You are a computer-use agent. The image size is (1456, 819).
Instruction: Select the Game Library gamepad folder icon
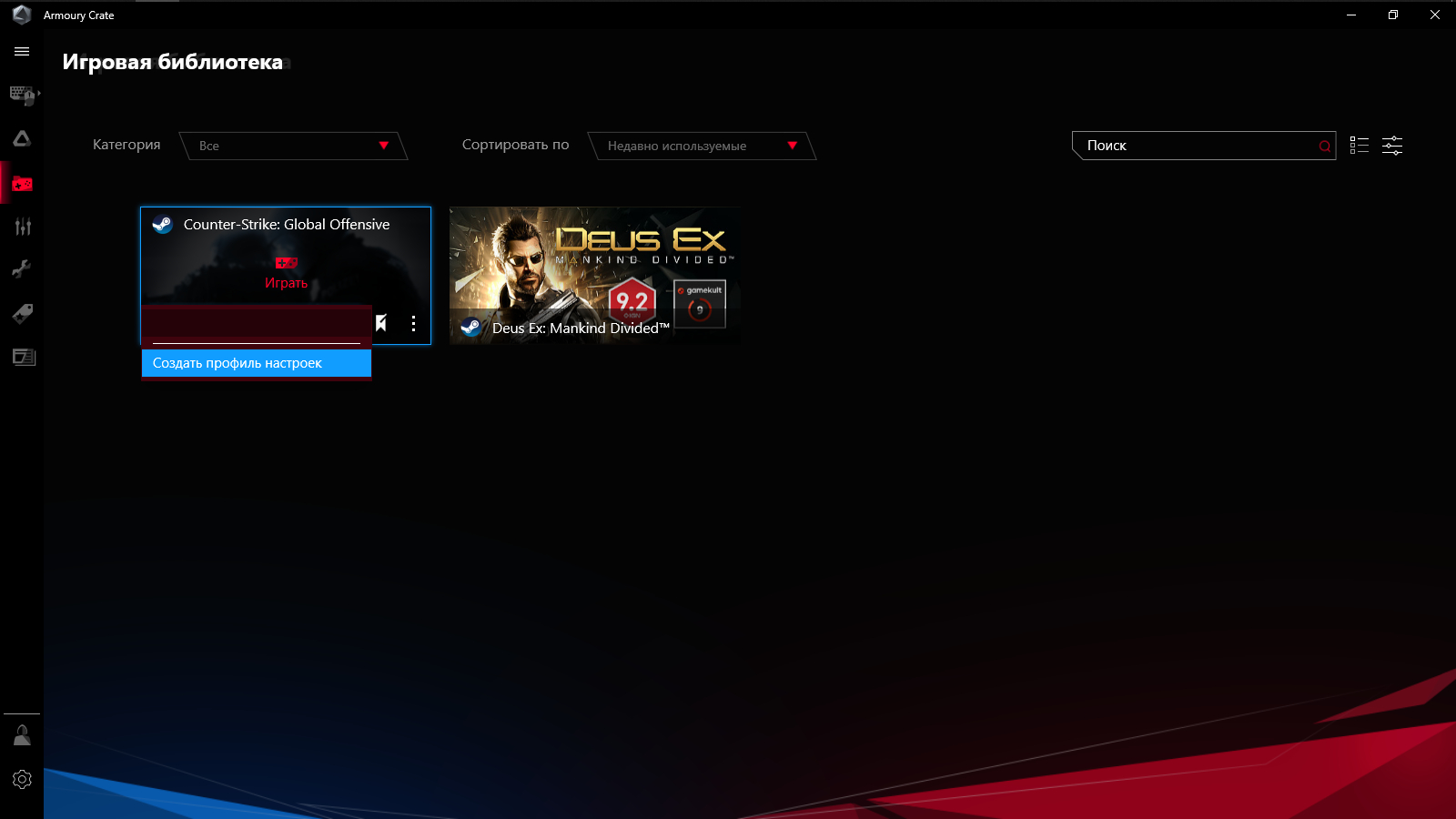tap(22, 184)
